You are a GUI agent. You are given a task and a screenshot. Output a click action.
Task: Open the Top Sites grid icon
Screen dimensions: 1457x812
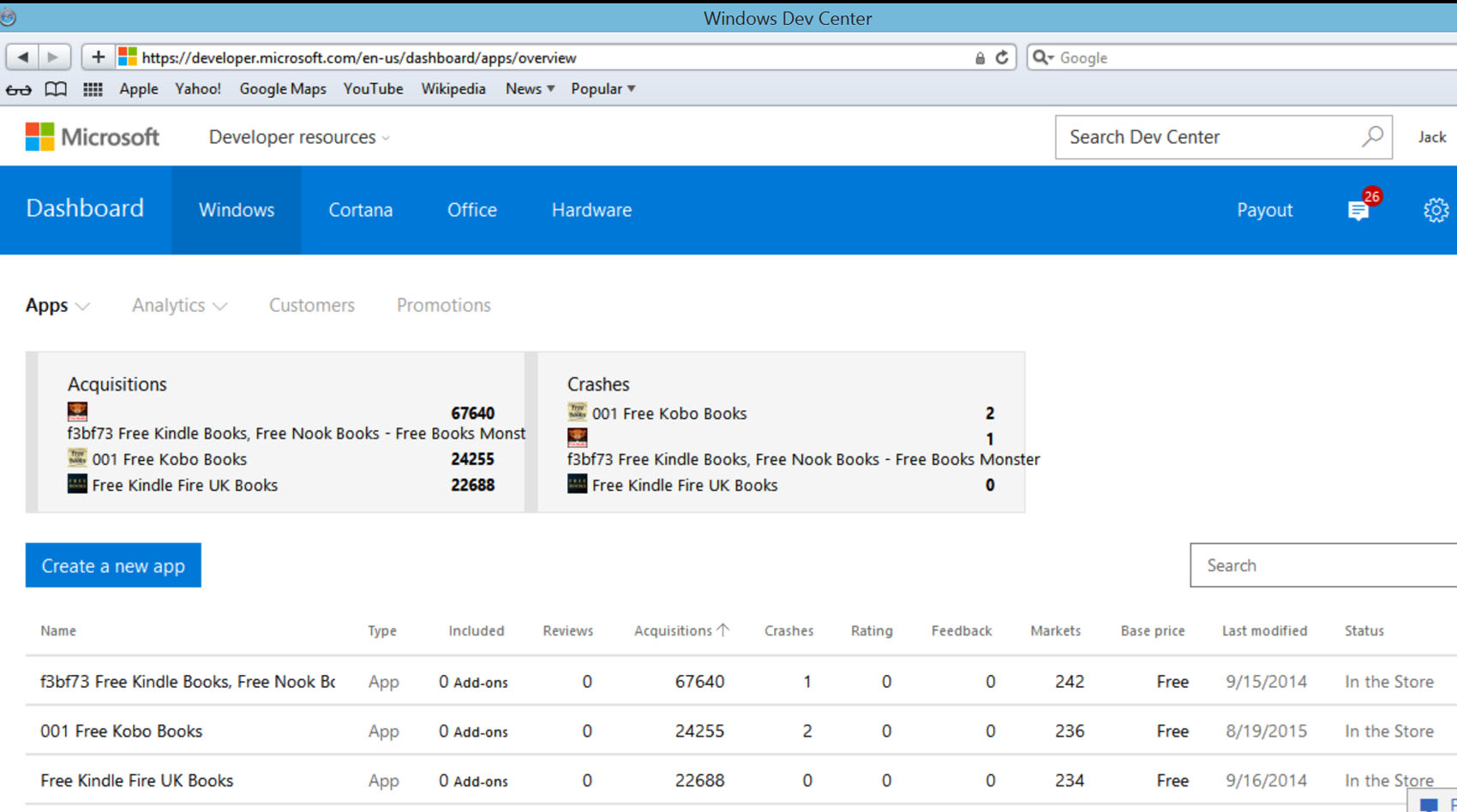[93, 89]
